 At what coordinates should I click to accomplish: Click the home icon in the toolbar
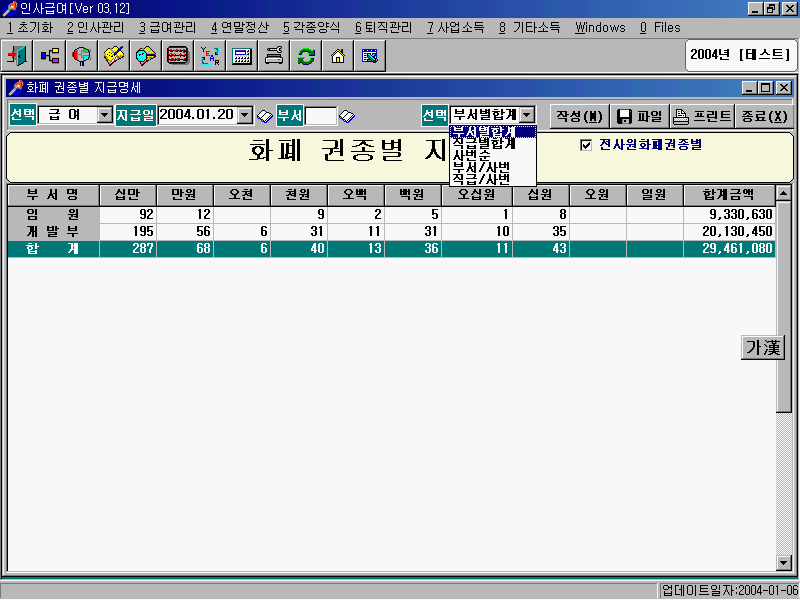point(337,55)
